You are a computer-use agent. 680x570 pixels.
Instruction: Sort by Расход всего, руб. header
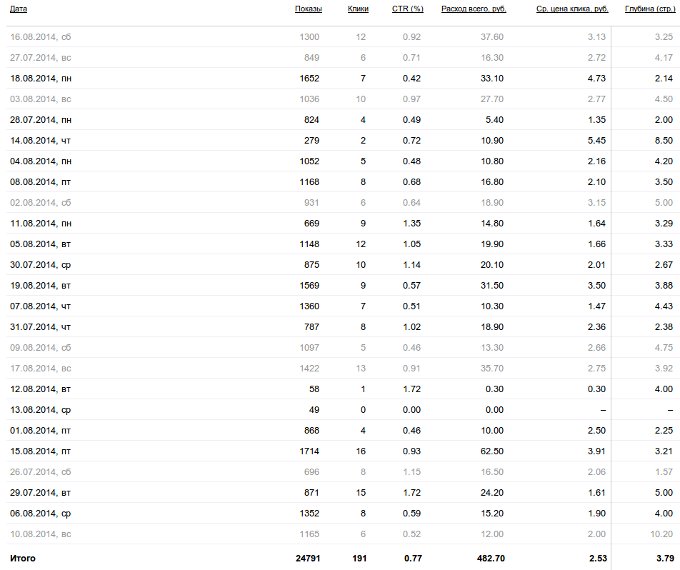click(x=474, y=9)
